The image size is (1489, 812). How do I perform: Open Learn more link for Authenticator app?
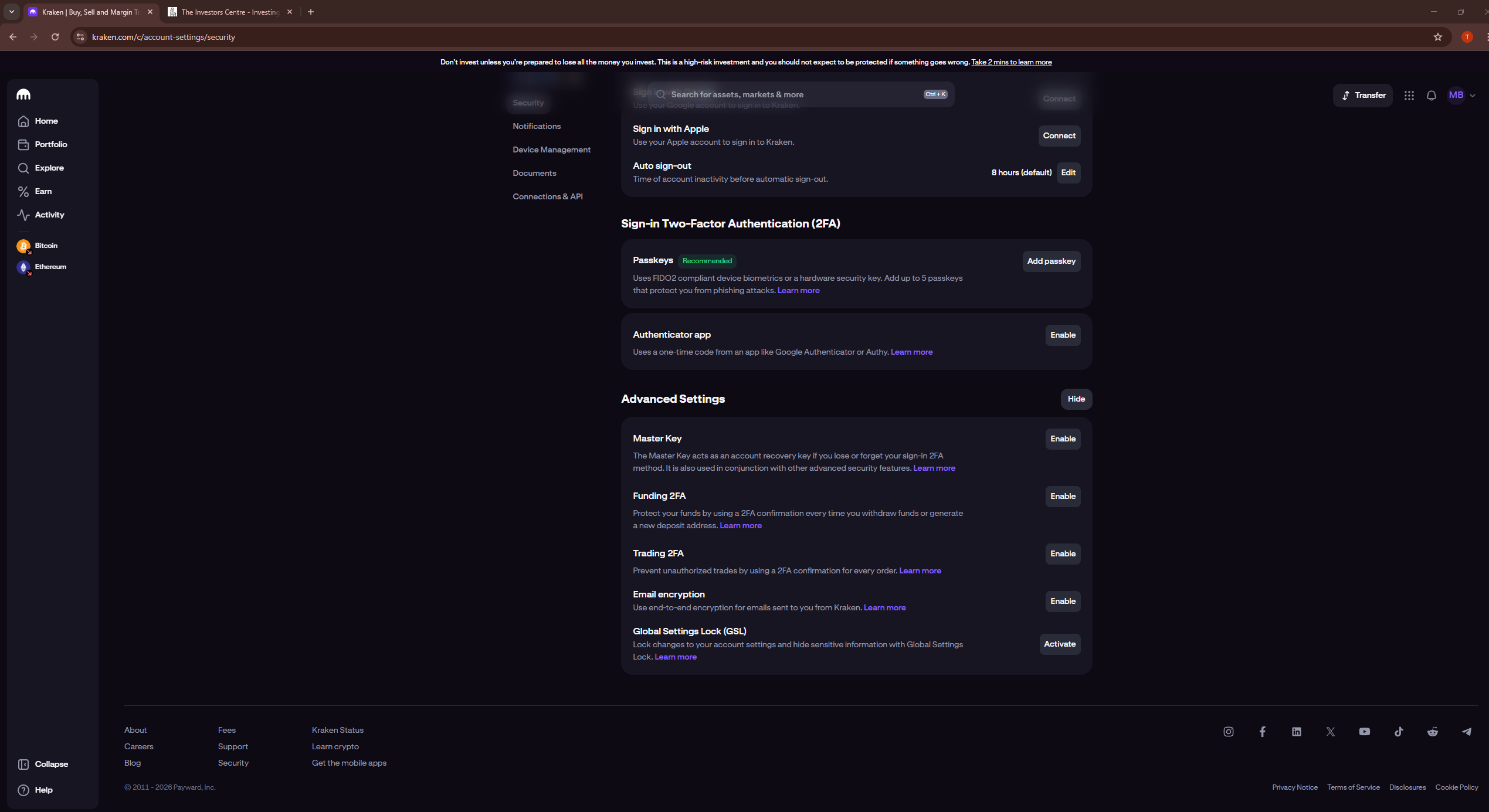point(911,352)
